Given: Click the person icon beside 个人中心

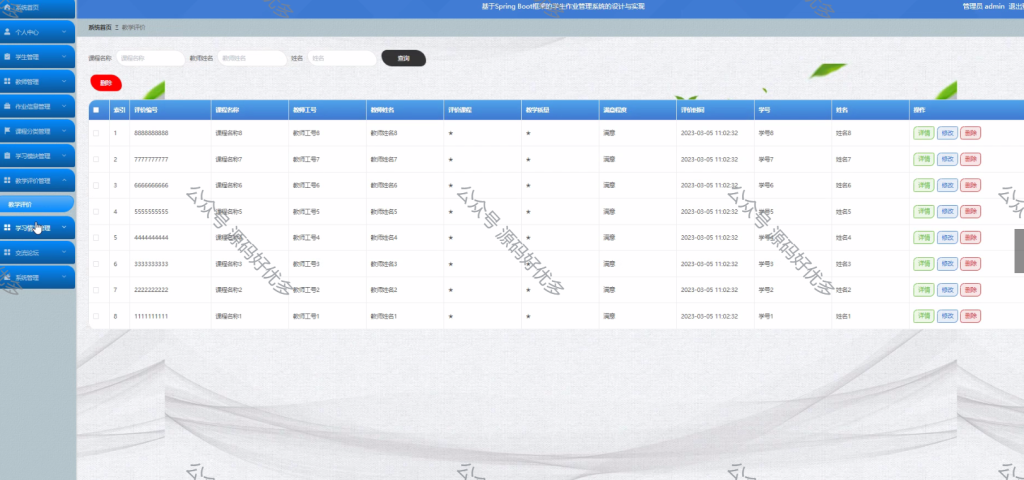Looking at the screenshot, I should pyautogui.click(x=7, y=31).
